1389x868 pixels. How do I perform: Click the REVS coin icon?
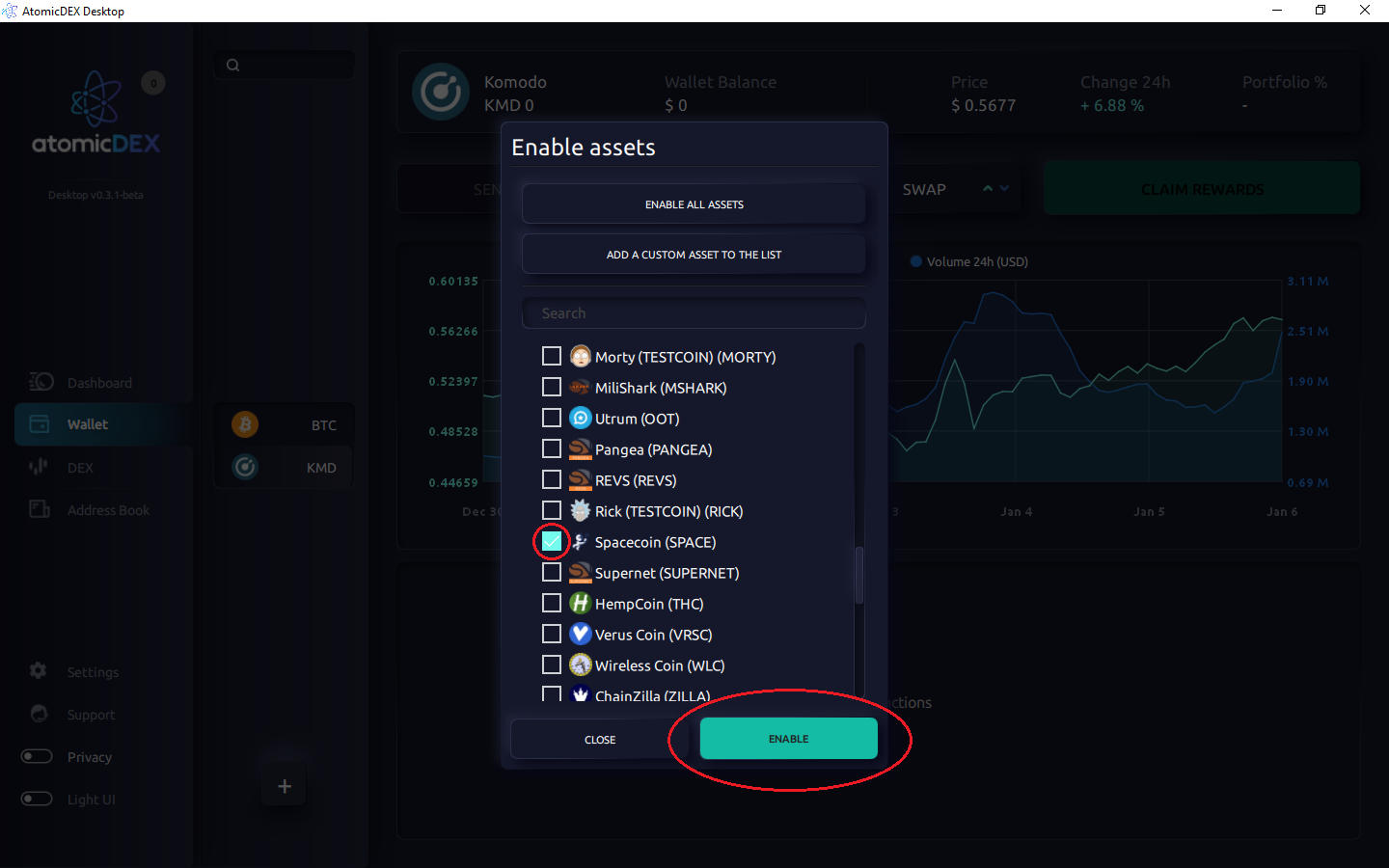click(x=580, y=480)
